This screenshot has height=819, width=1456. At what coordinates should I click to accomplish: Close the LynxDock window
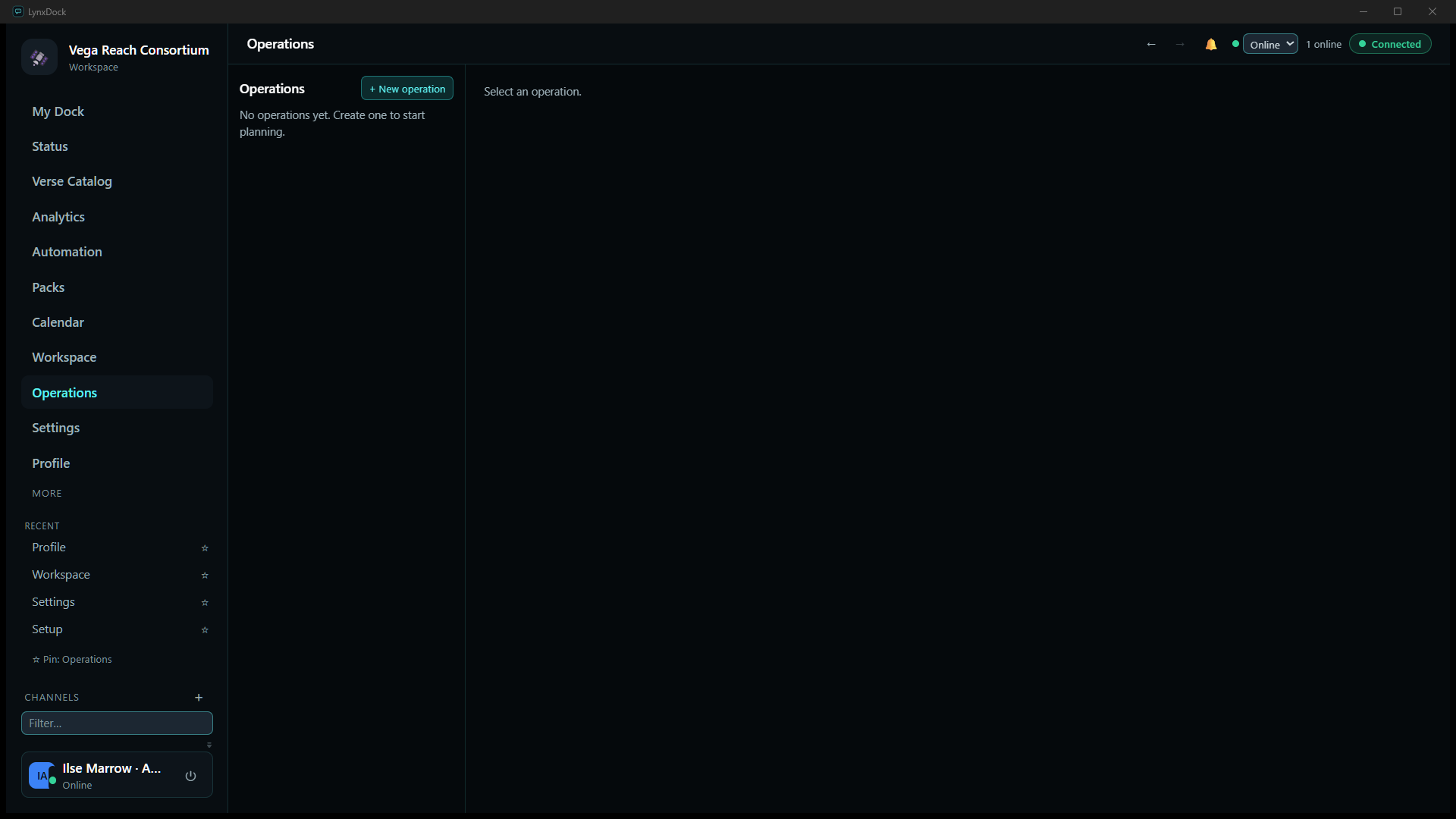click(1432, 11)
